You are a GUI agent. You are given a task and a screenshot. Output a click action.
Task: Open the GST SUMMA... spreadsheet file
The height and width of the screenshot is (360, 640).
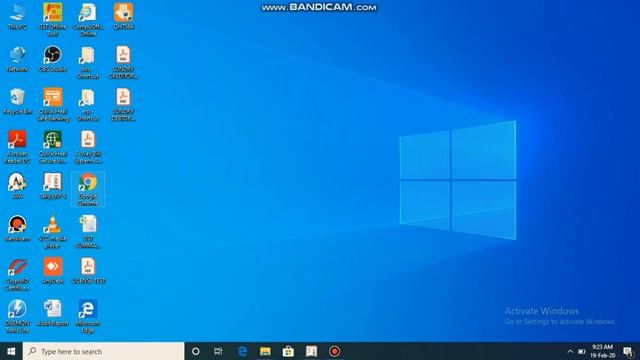pyautogui.click(x=88, y=232)
